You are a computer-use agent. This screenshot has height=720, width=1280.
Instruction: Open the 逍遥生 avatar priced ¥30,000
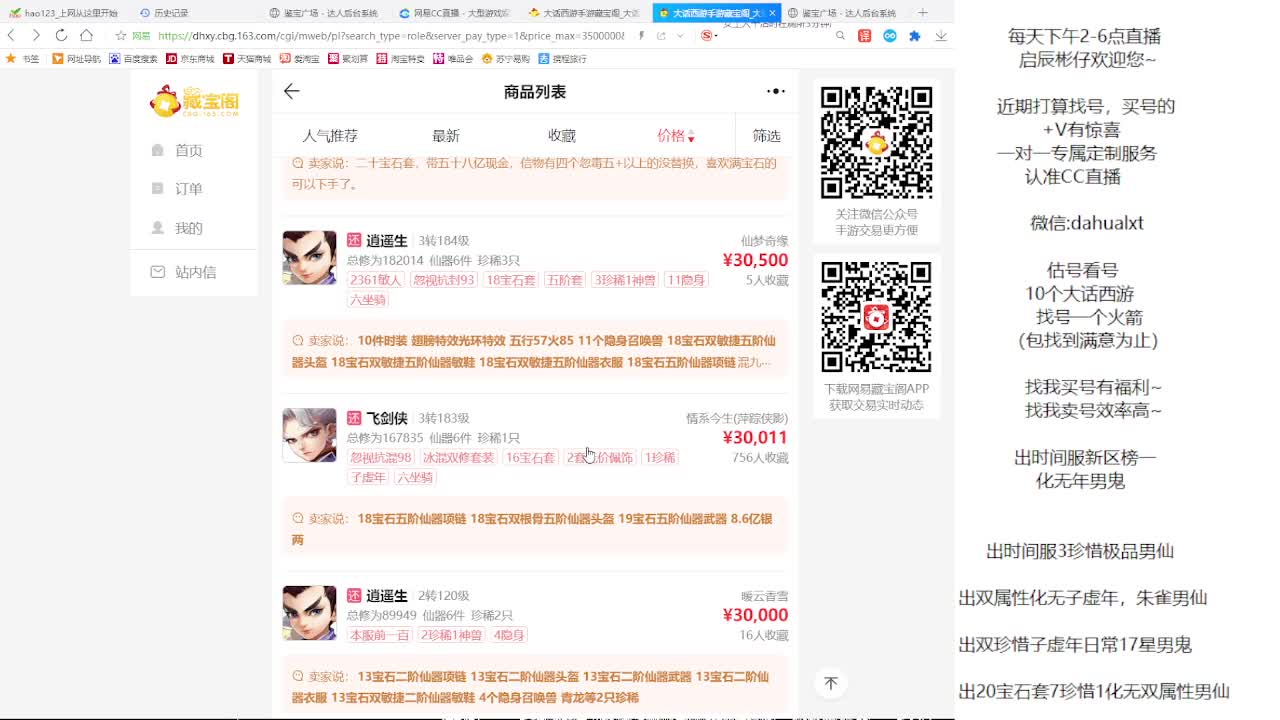click(309, 613)
